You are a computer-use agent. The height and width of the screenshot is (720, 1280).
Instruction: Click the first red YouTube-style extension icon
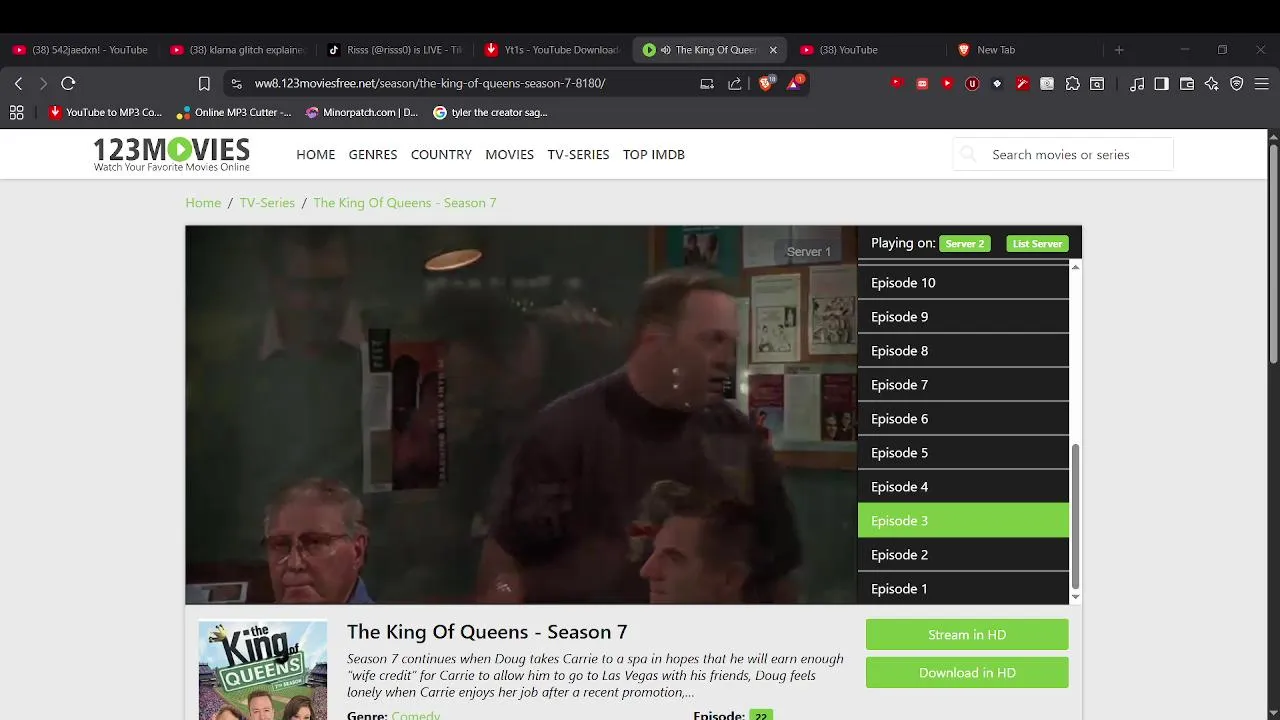tap(897, 84)
